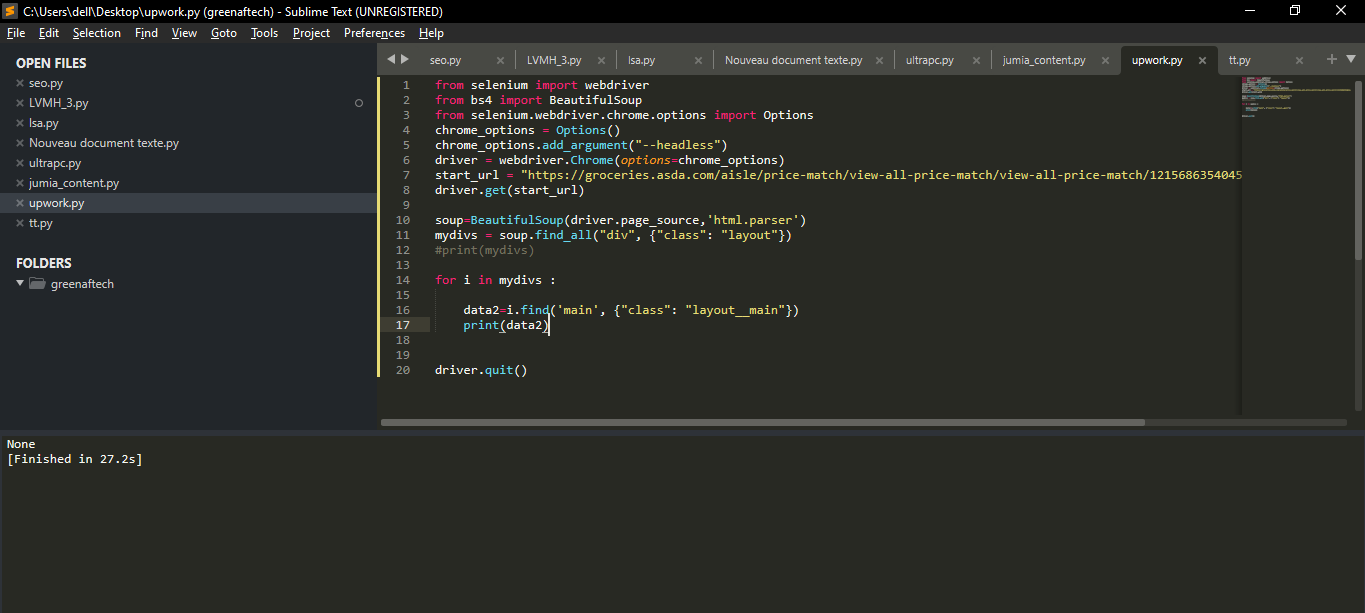Open jumia_content.py from the sidebar
The image size is (1365, 613).
[x=74, y=183]
